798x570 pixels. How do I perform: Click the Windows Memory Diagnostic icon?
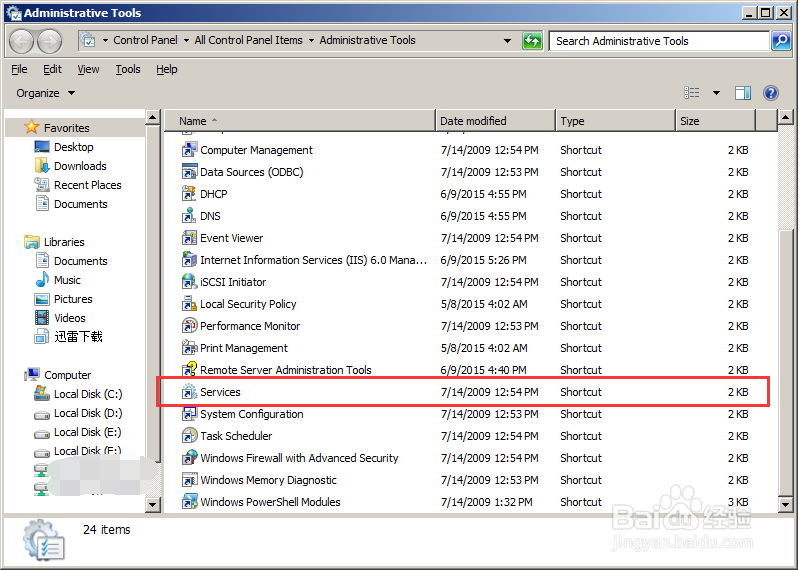coord(189,479)
